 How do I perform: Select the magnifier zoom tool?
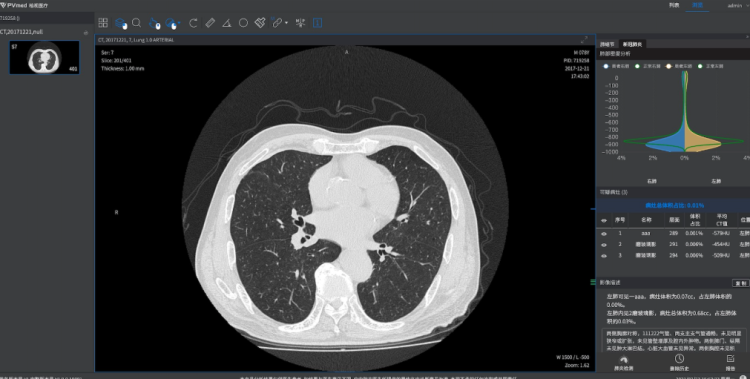[136, 23]
